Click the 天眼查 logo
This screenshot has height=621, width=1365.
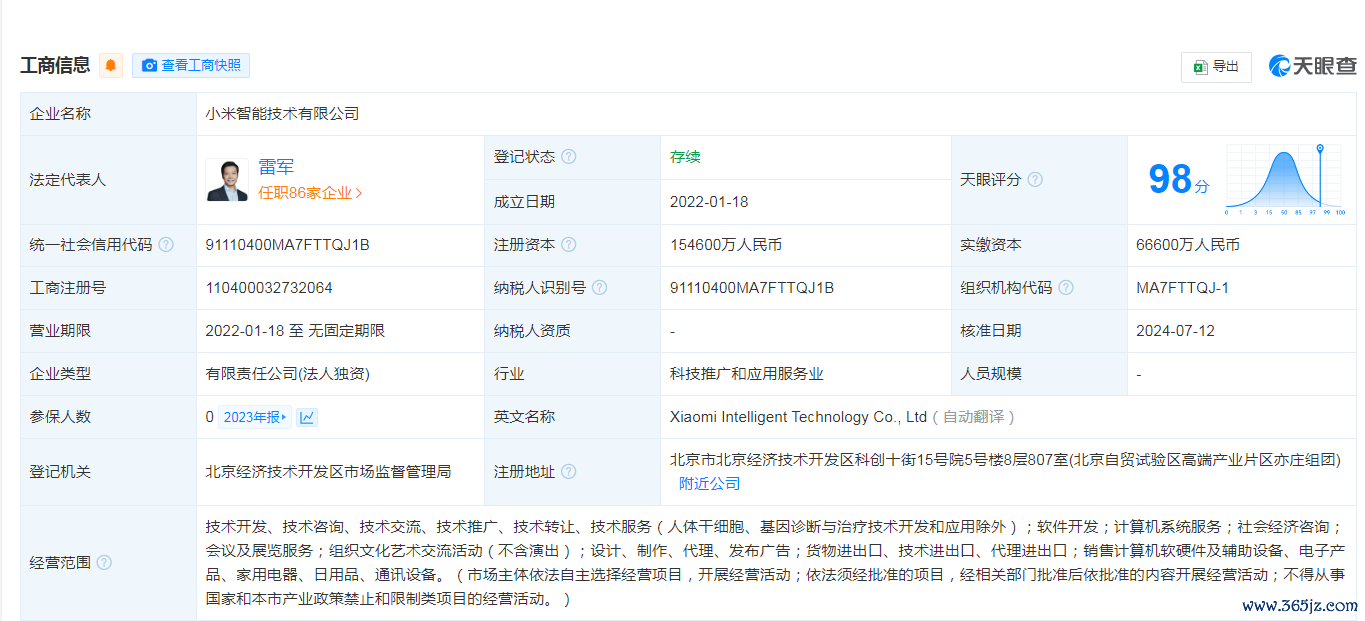coord(1313,66)
